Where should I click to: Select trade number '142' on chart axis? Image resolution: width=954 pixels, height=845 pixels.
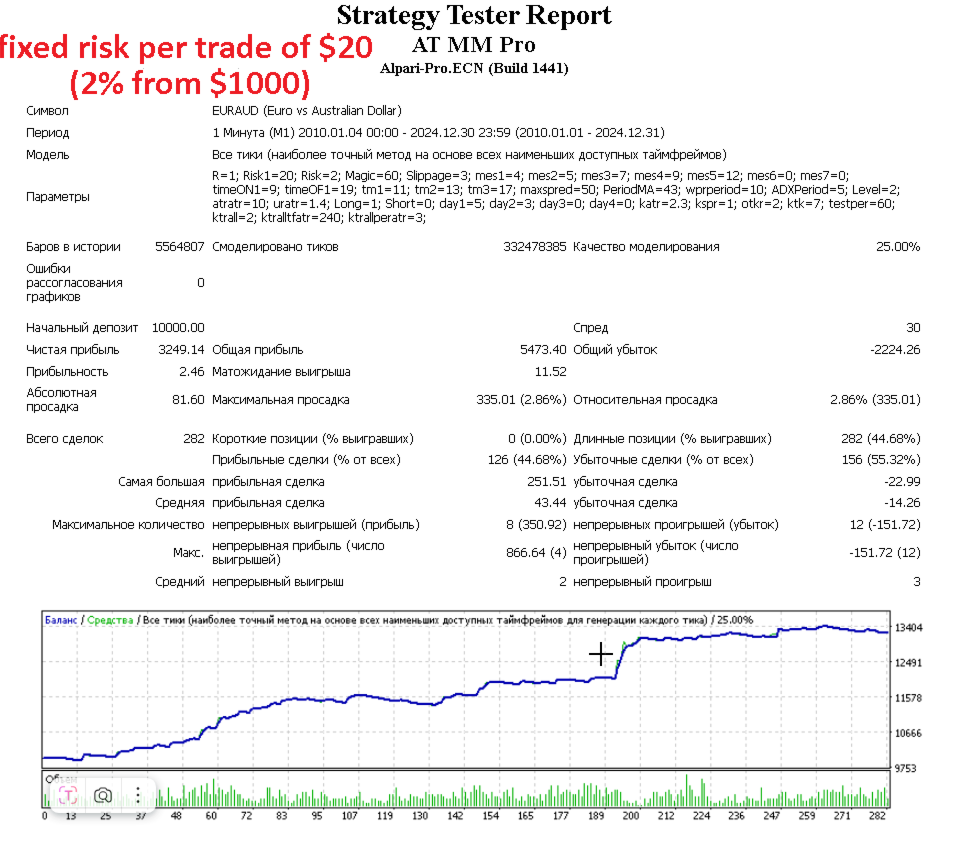pyautogui.click(x=455, y=816)
